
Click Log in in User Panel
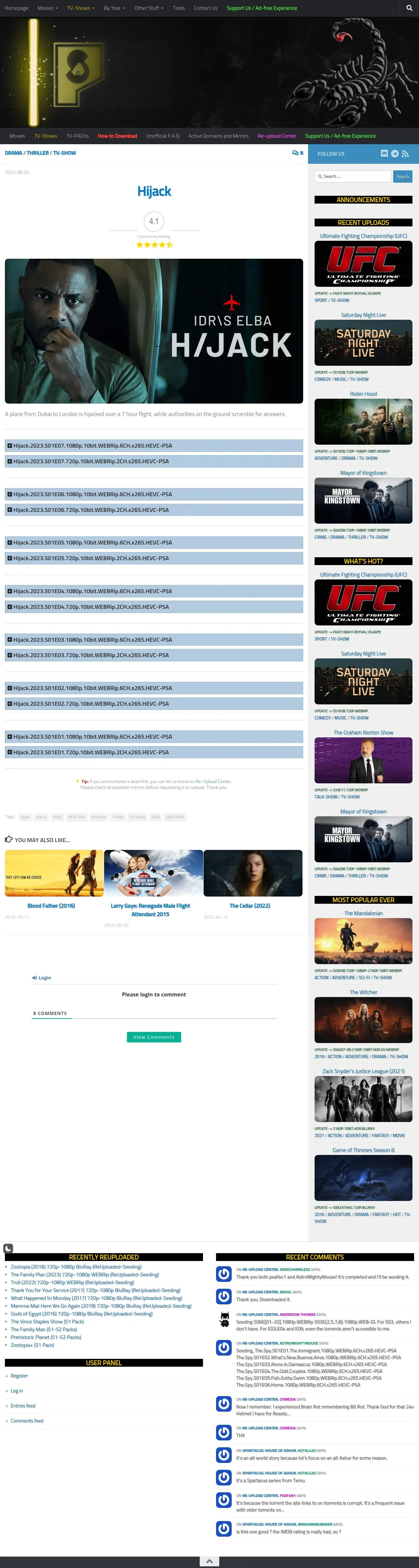point(16,1391)
